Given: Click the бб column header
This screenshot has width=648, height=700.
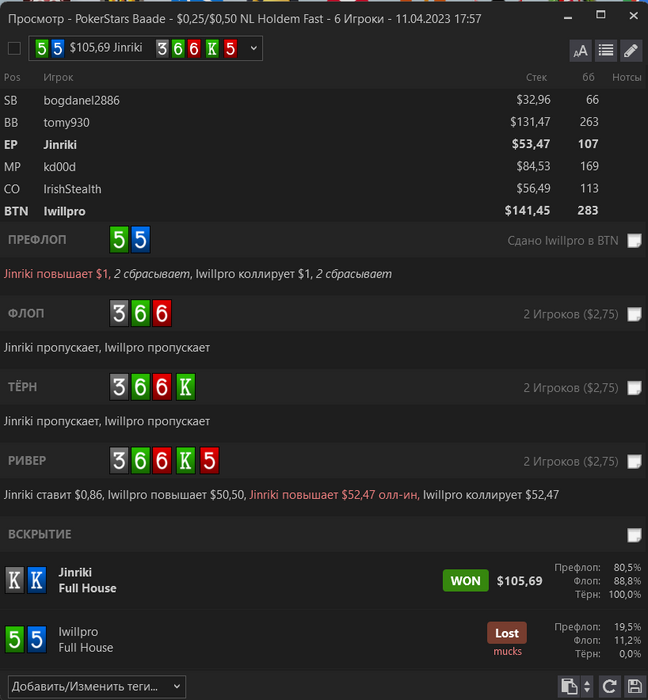Looking at the screenshot, I should (588, 77).
